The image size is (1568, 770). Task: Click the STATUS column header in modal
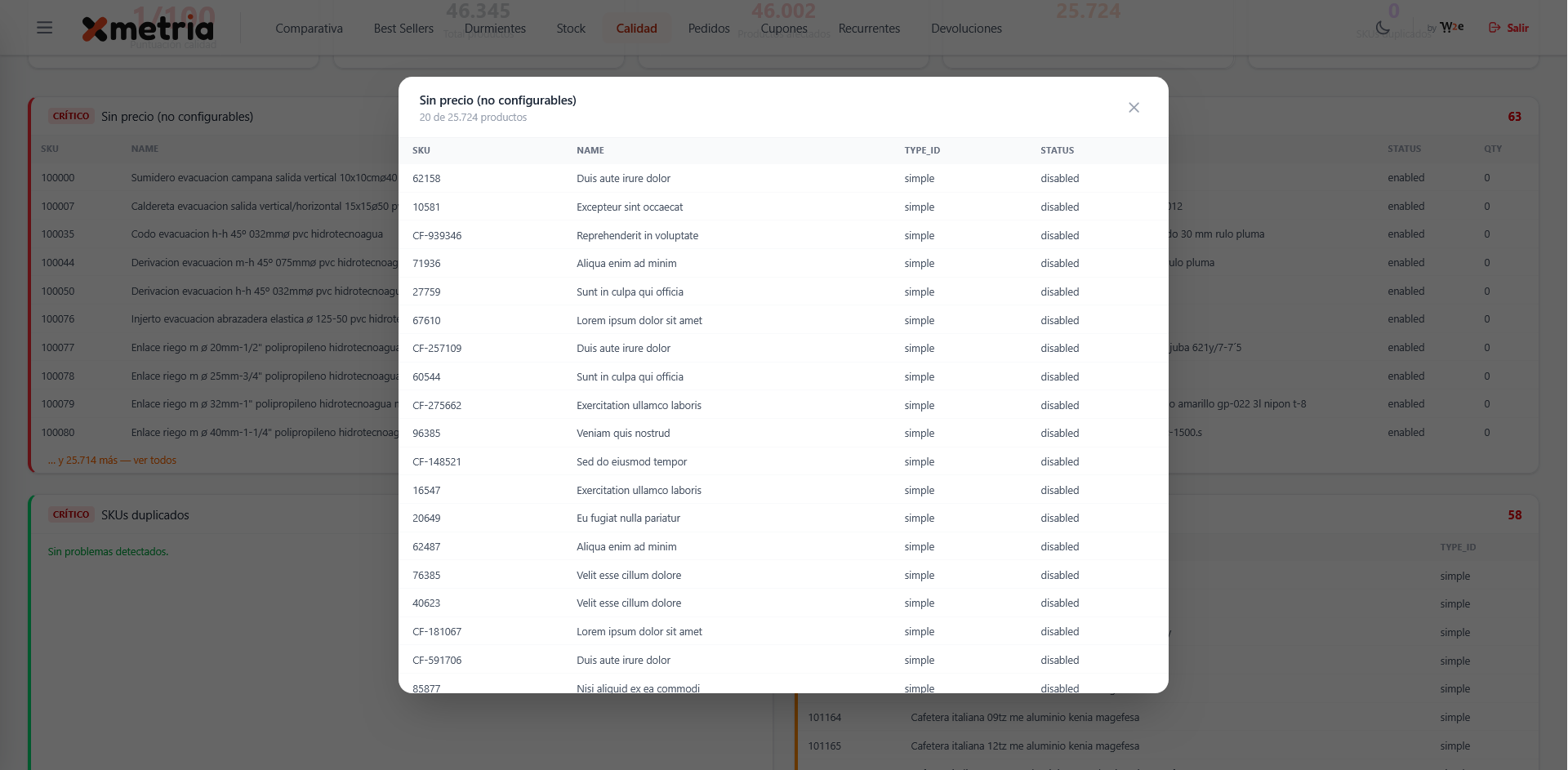point(1057,150)
